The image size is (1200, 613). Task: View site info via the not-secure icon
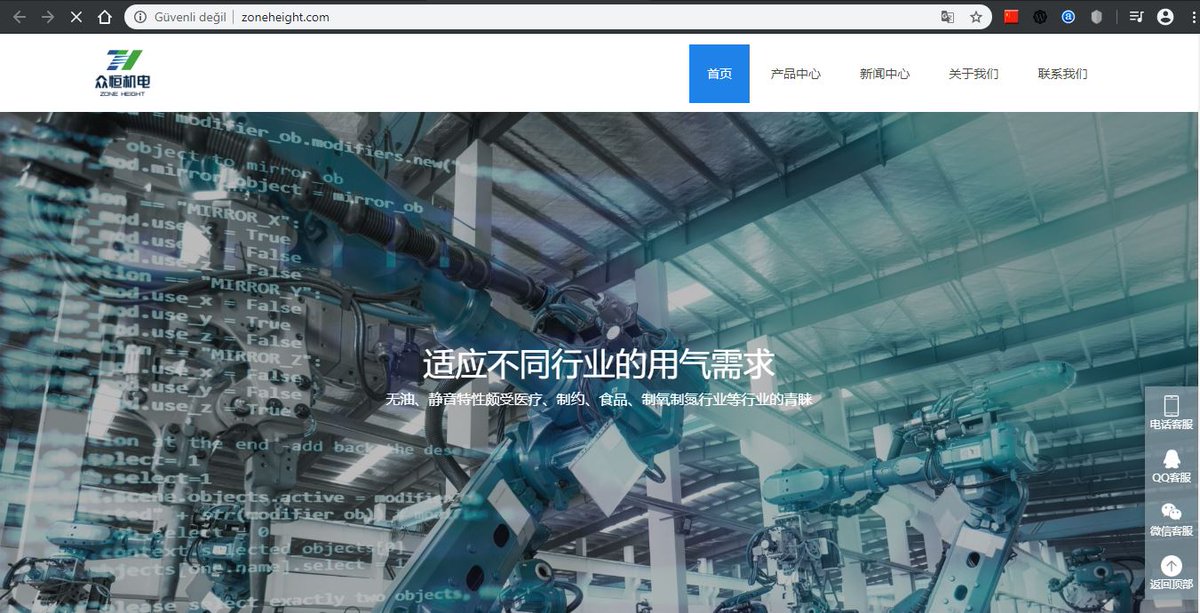click(x=140, y=17)
